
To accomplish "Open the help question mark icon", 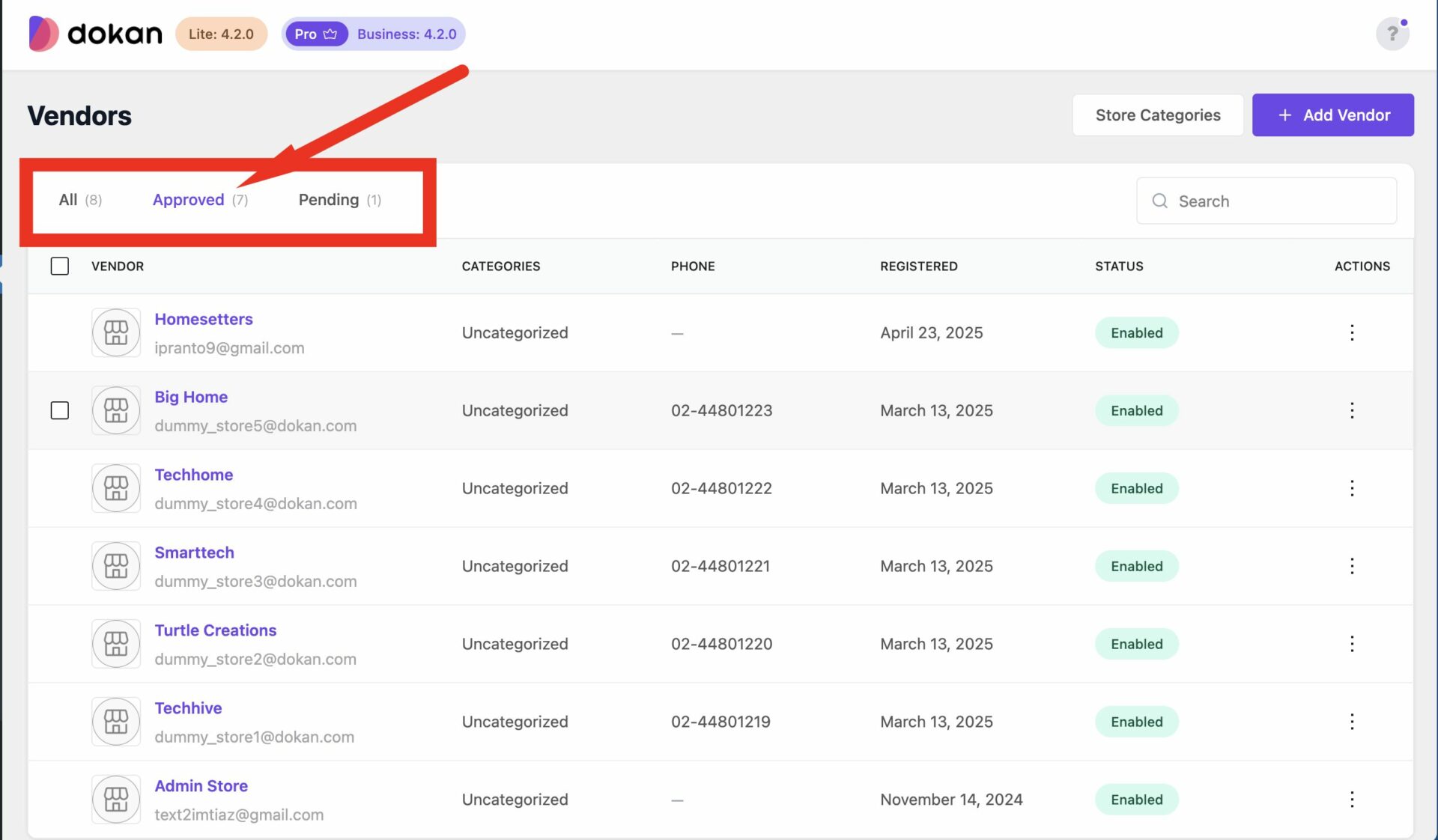I will (1392, 34).
